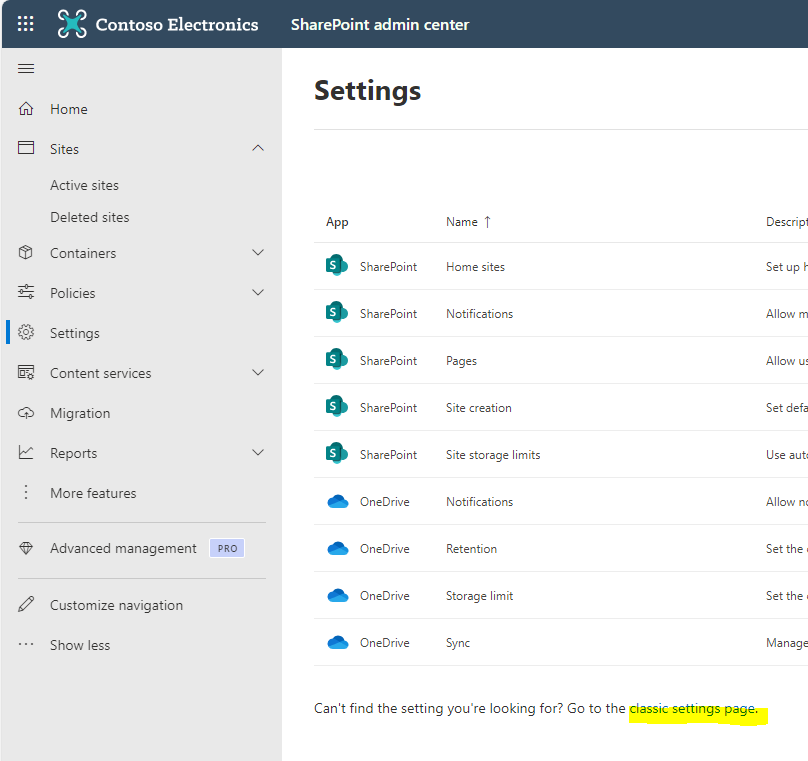Open the Home sites setting

point(475,267)
